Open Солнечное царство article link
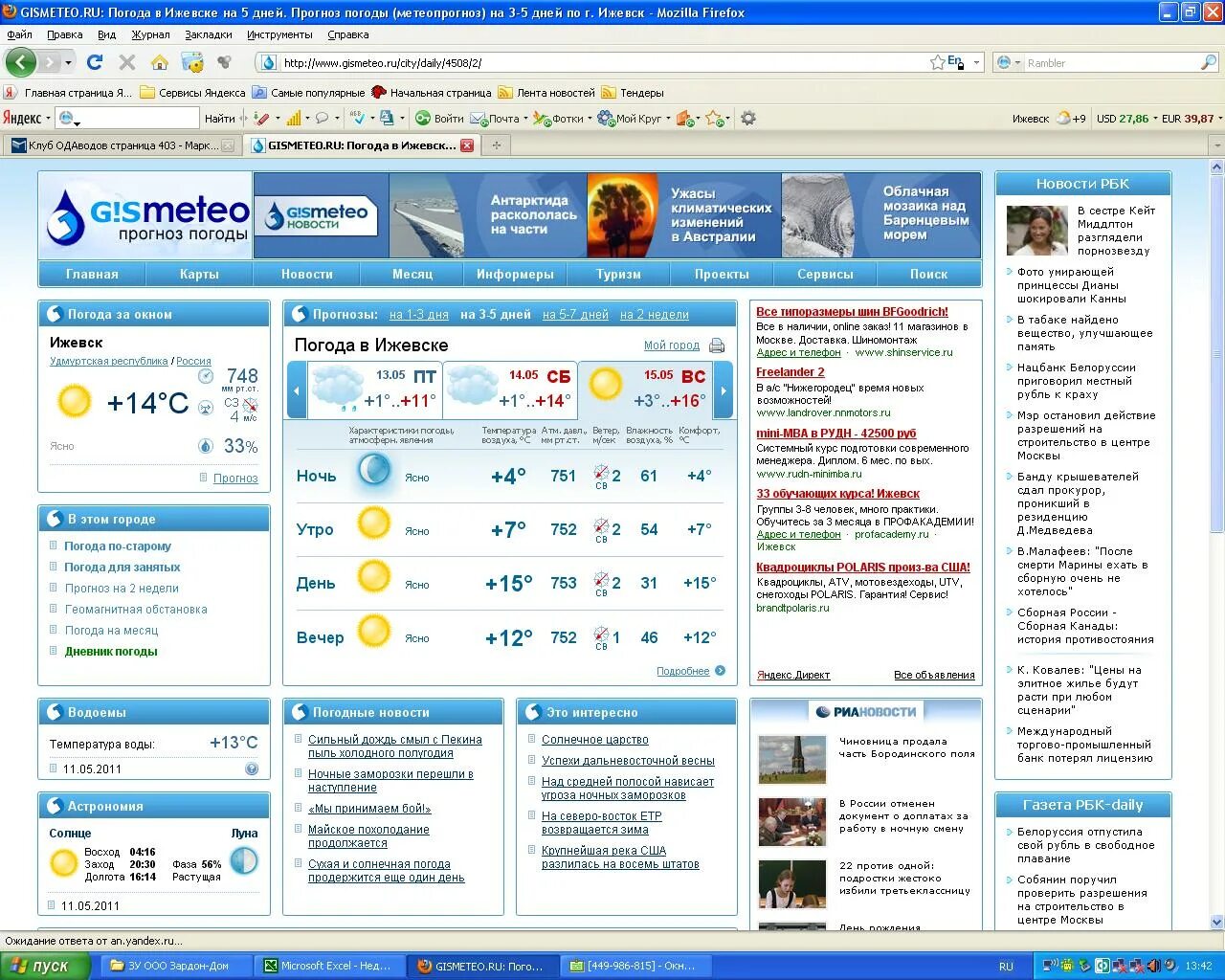 click(595, 740)
